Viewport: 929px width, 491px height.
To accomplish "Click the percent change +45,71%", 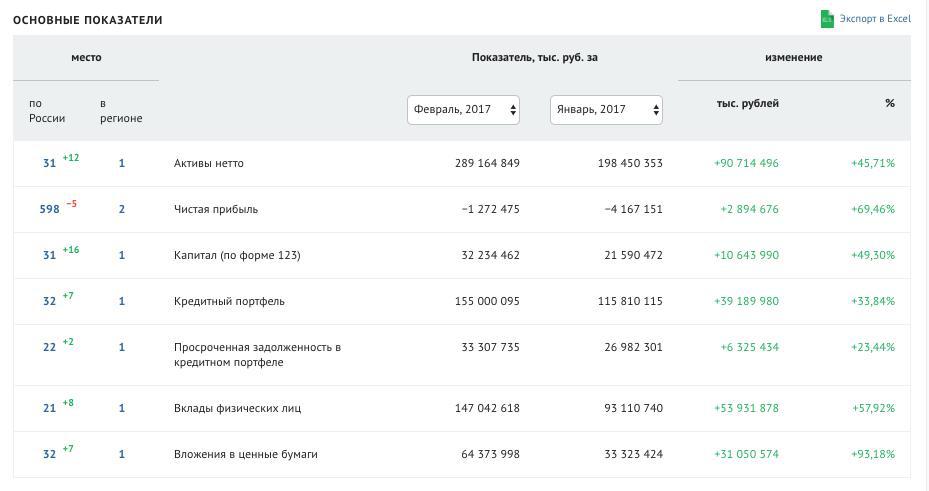I will pyautogui.click(x=873, y=163).
